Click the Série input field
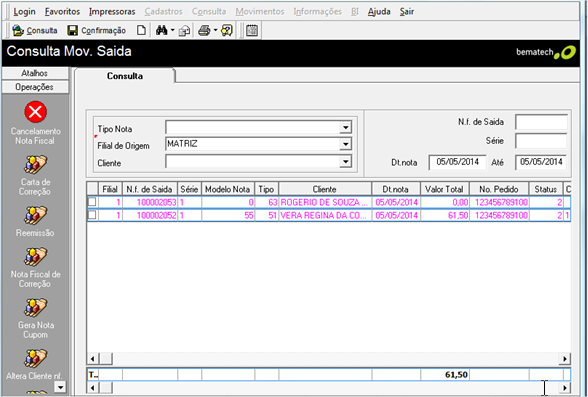 tap(541, 141)
